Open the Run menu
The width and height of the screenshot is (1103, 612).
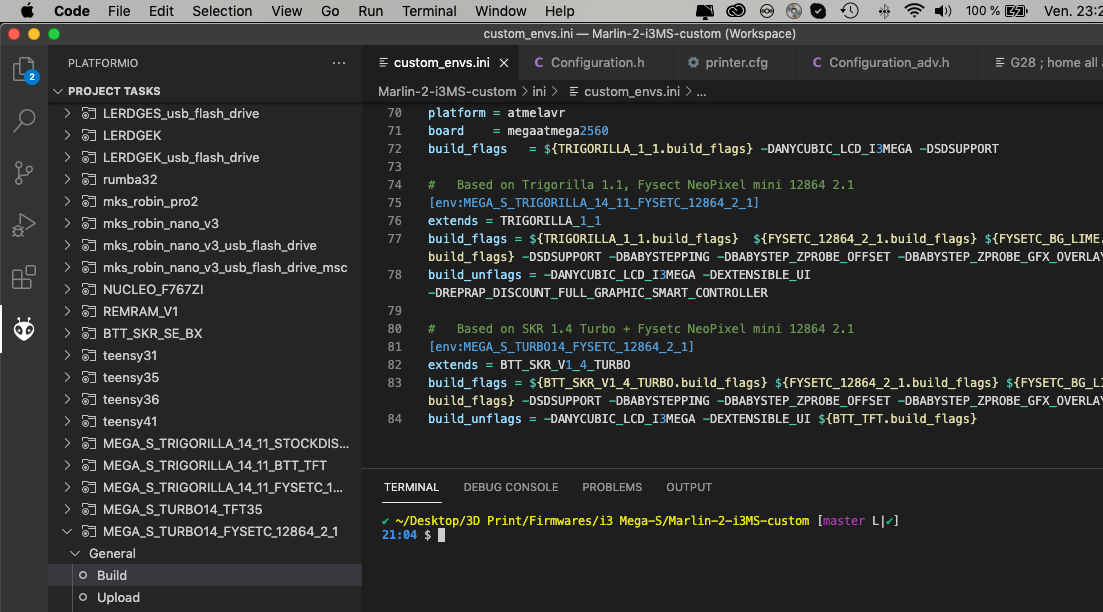point(371,11)
